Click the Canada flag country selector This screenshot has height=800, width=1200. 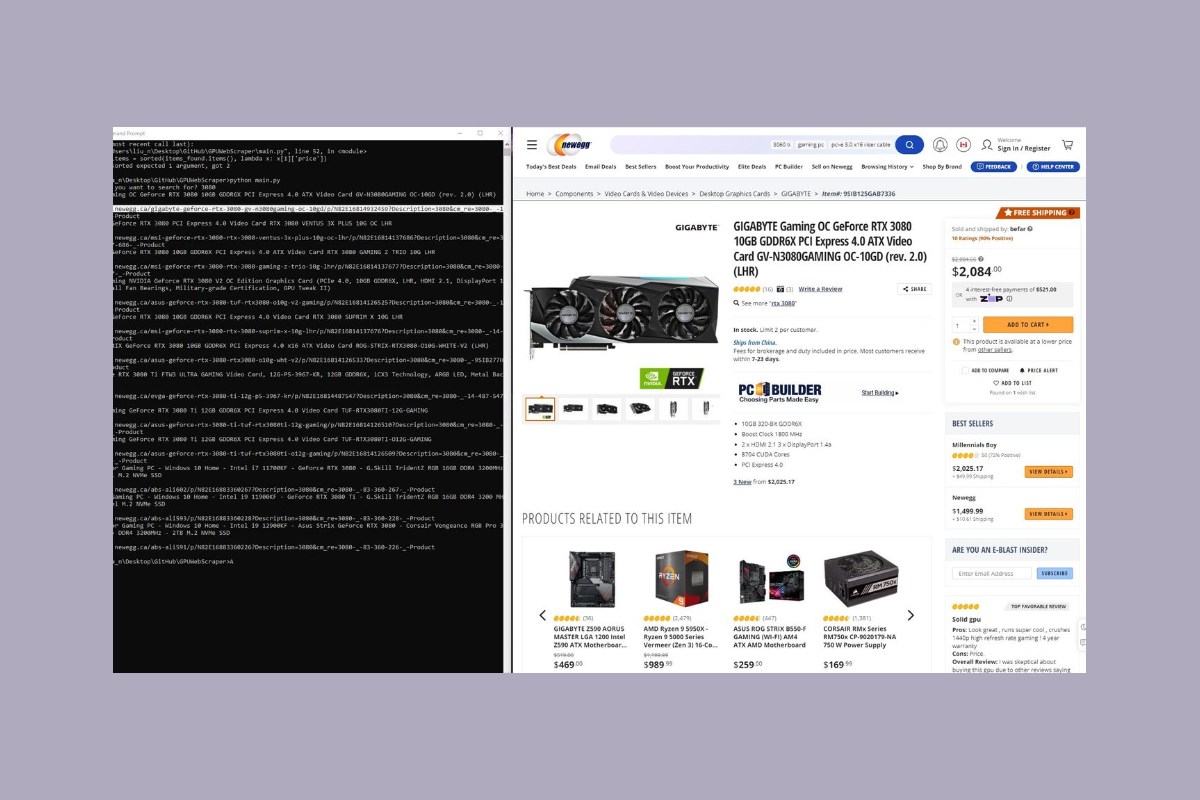coord(964,145)
